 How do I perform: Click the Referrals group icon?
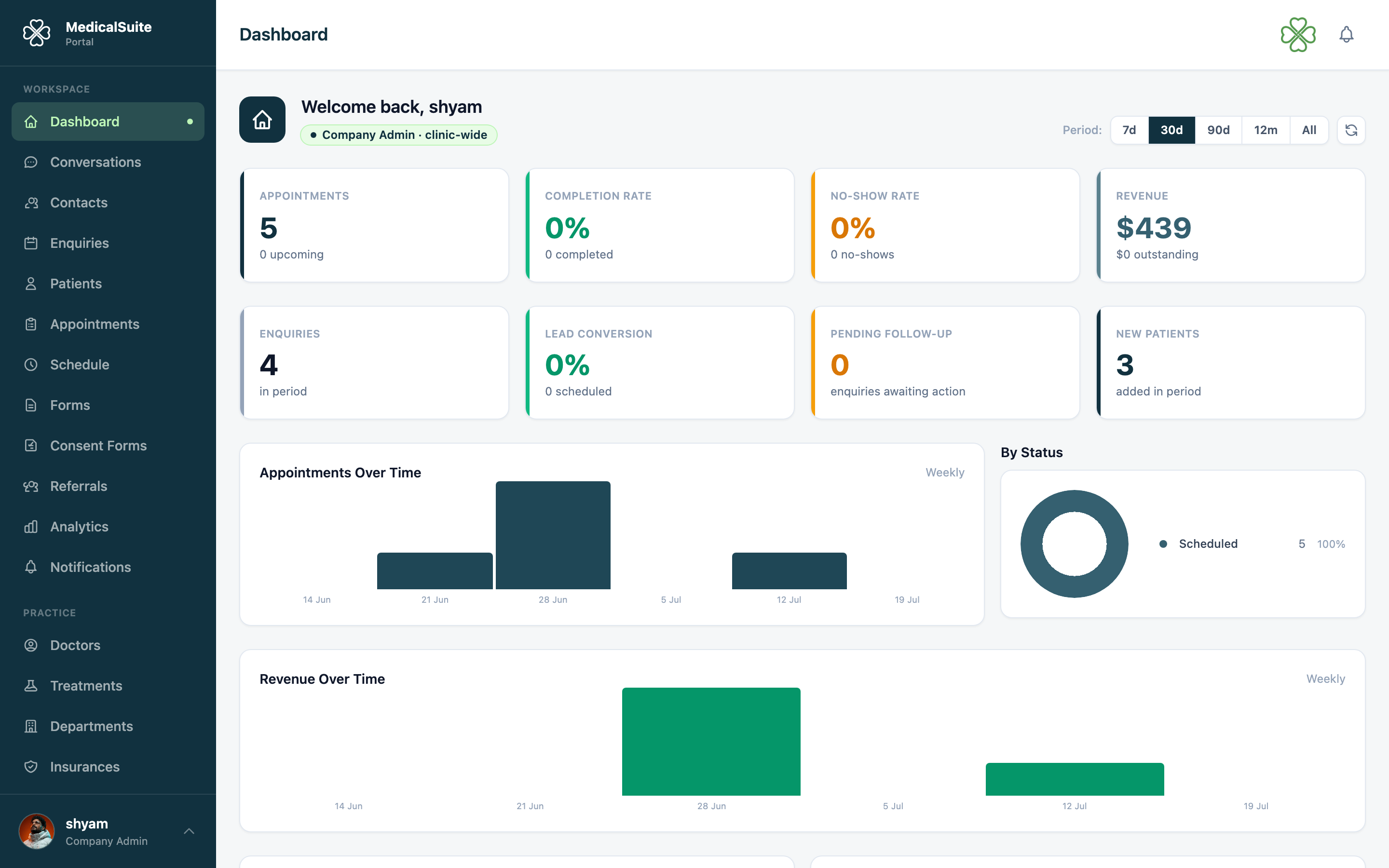pyautogui.click(x=31, y=486)
